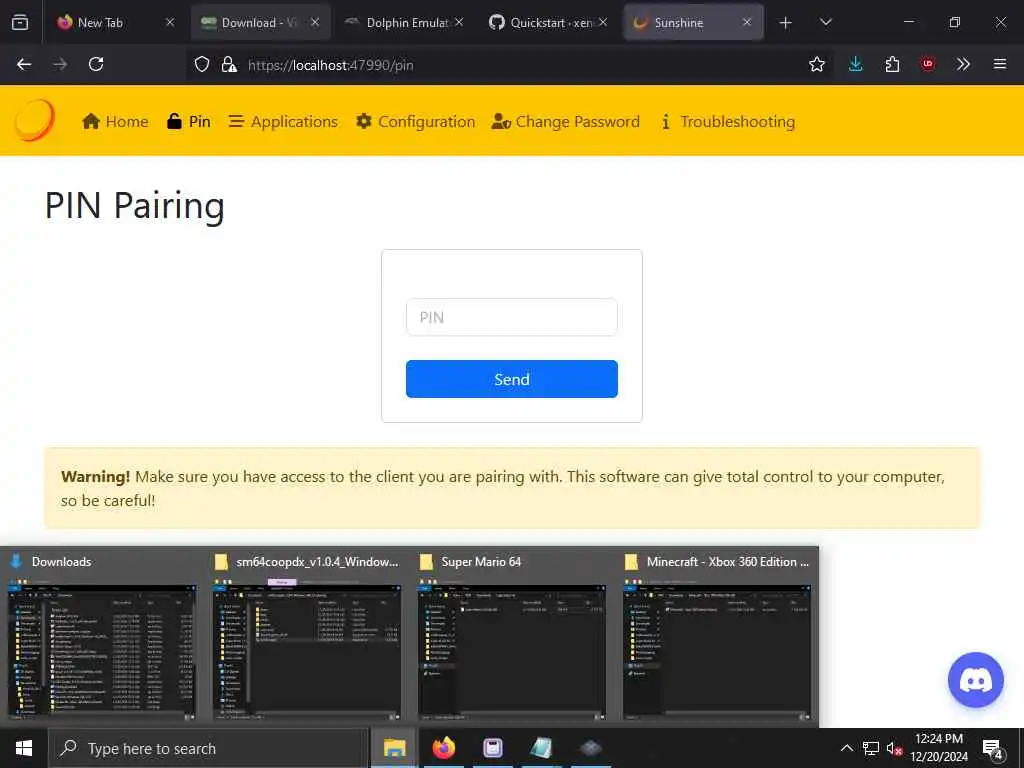
Task: Select Minecraft Xbox 360 Edition window preview
Action: [716, 635]
